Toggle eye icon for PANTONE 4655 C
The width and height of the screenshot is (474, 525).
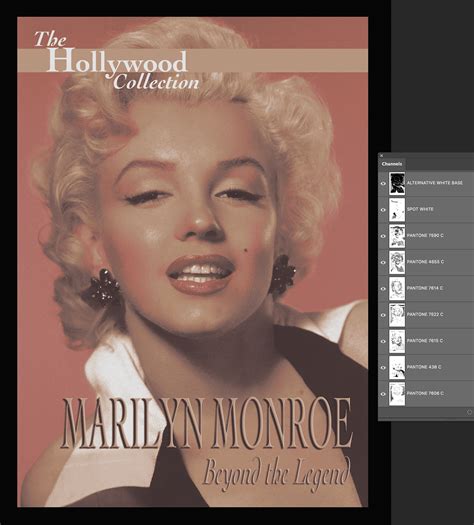tap(383, 262)
